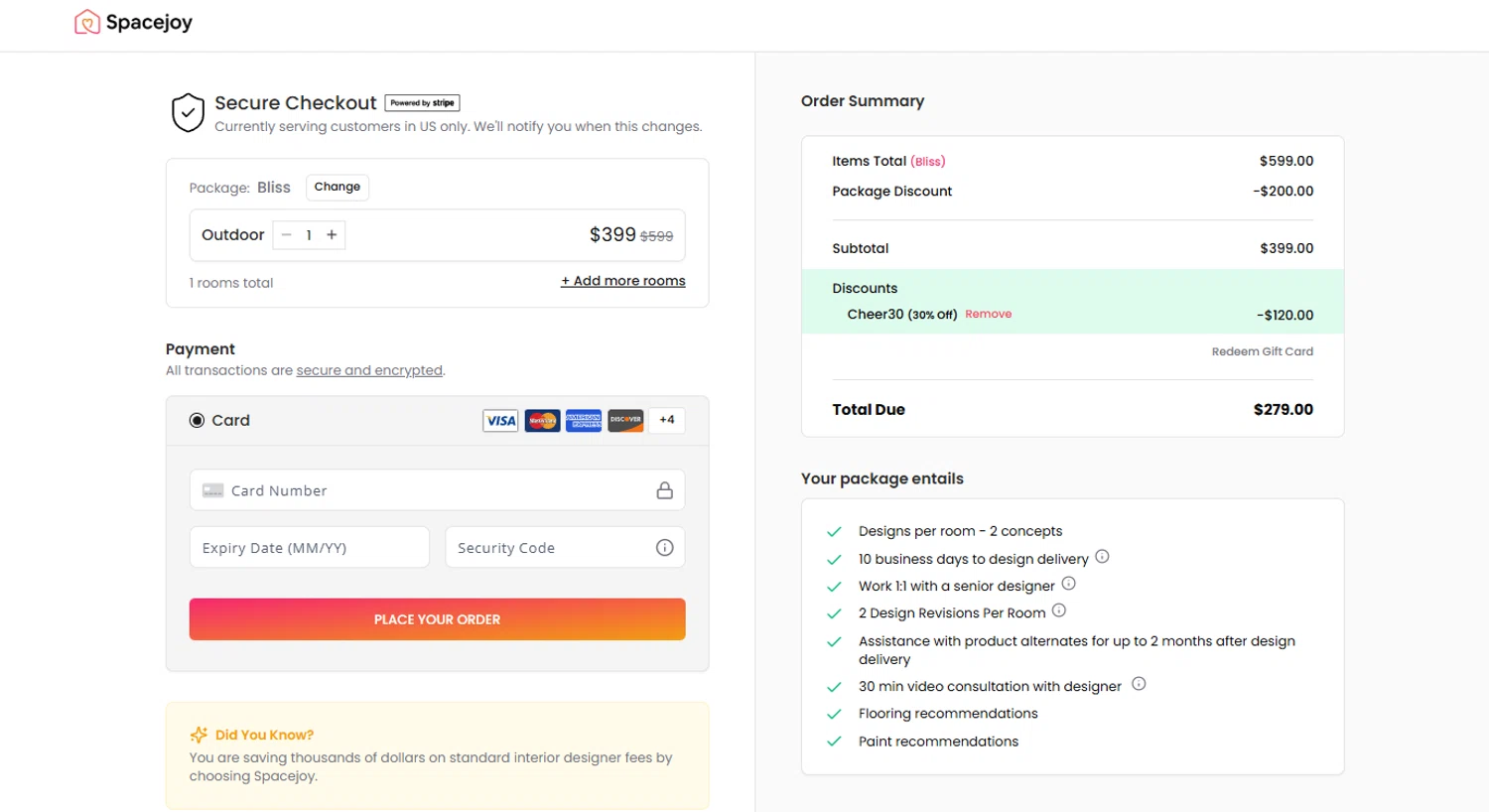Image resolution: width=1489 pixels, height=812 pixels.
Task: Open the secure and encrypted link
Action: (x=369, y=370)
